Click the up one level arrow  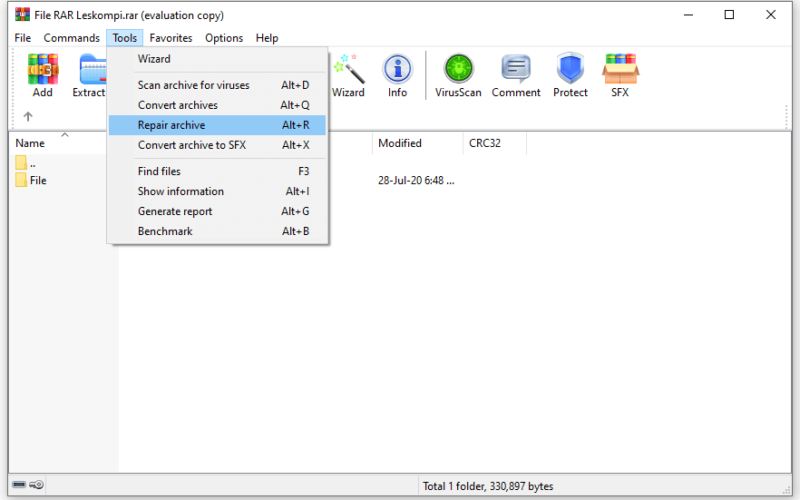tap(28, 117)
